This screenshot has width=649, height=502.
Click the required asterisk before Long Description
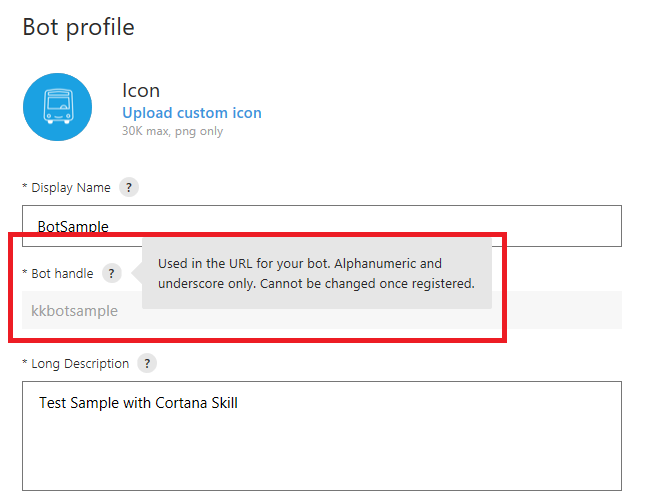[25, 363]
